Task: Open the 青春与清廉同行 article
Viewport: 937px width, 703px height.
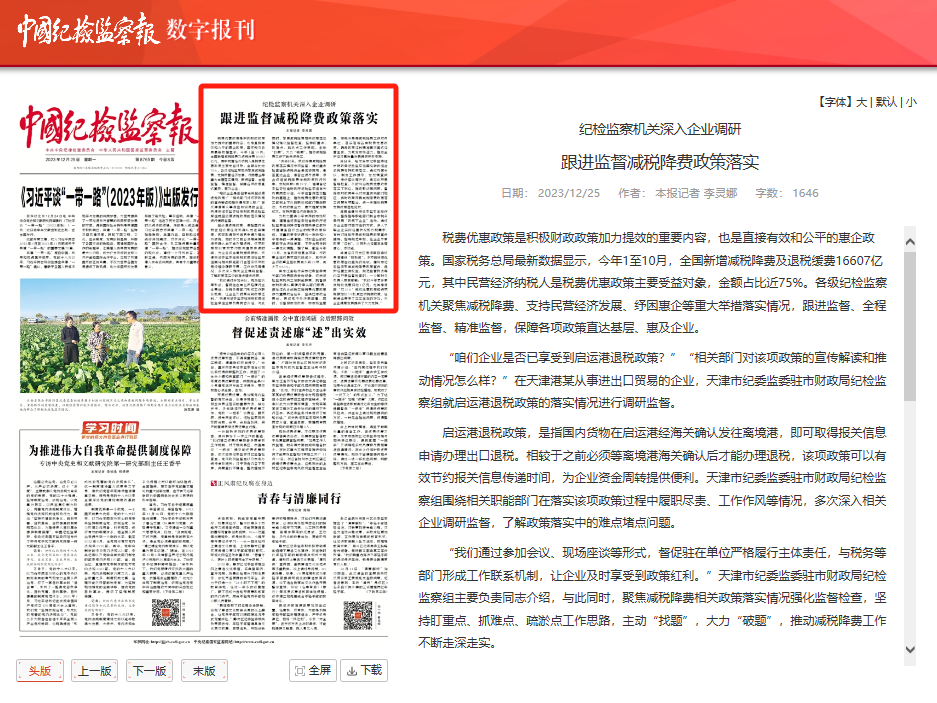Action: 299,499
